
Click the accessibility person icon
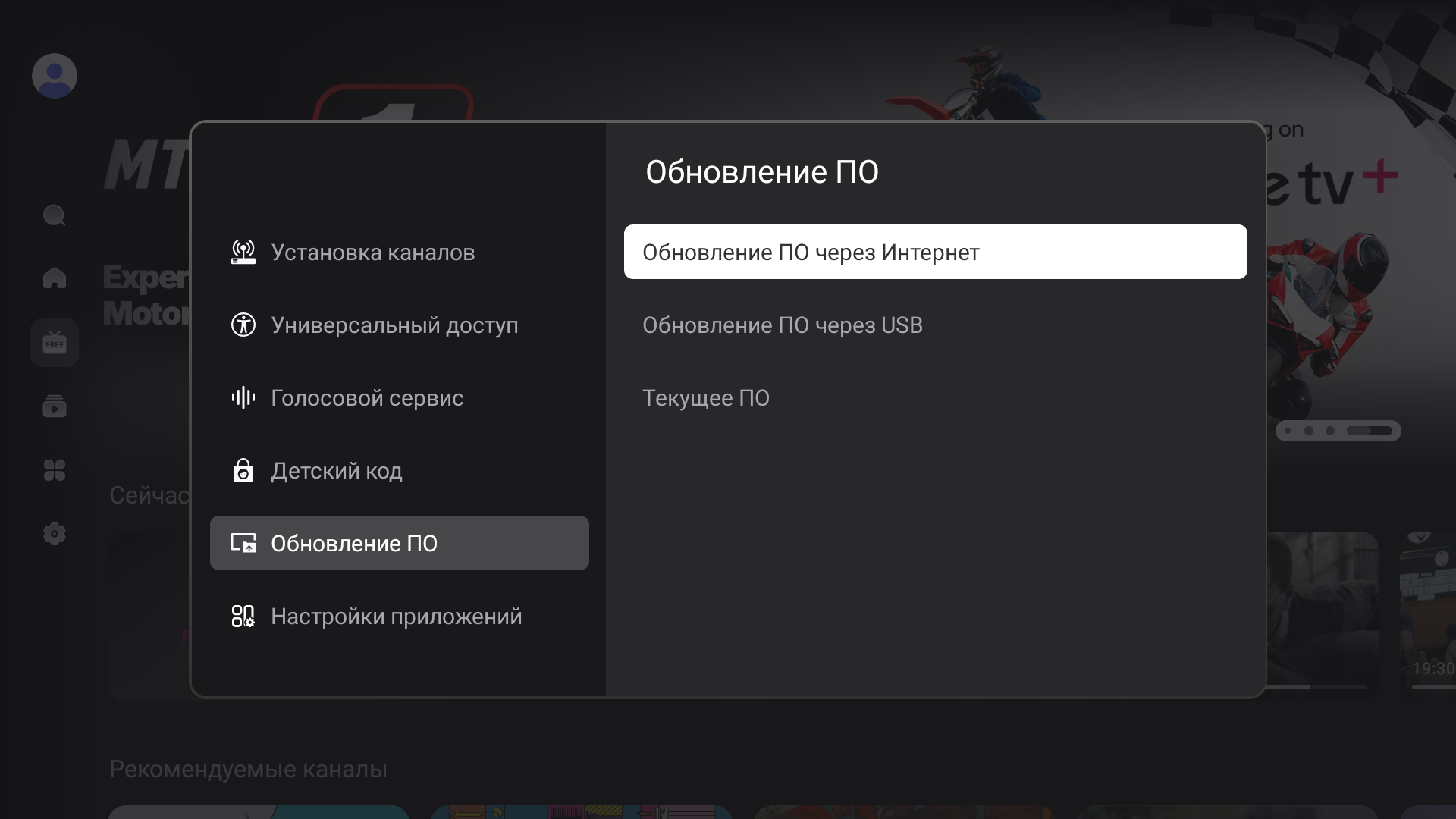243,325
